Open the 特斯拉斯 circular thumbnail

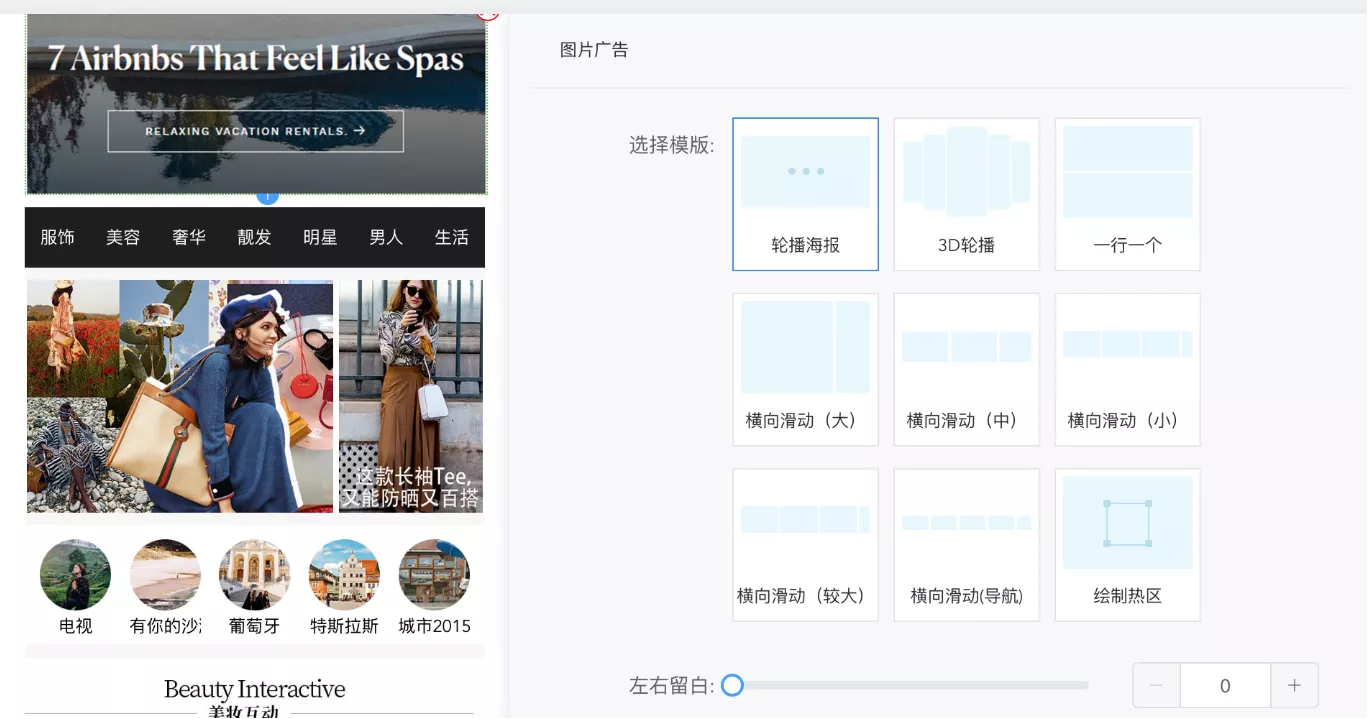(344, 575)
